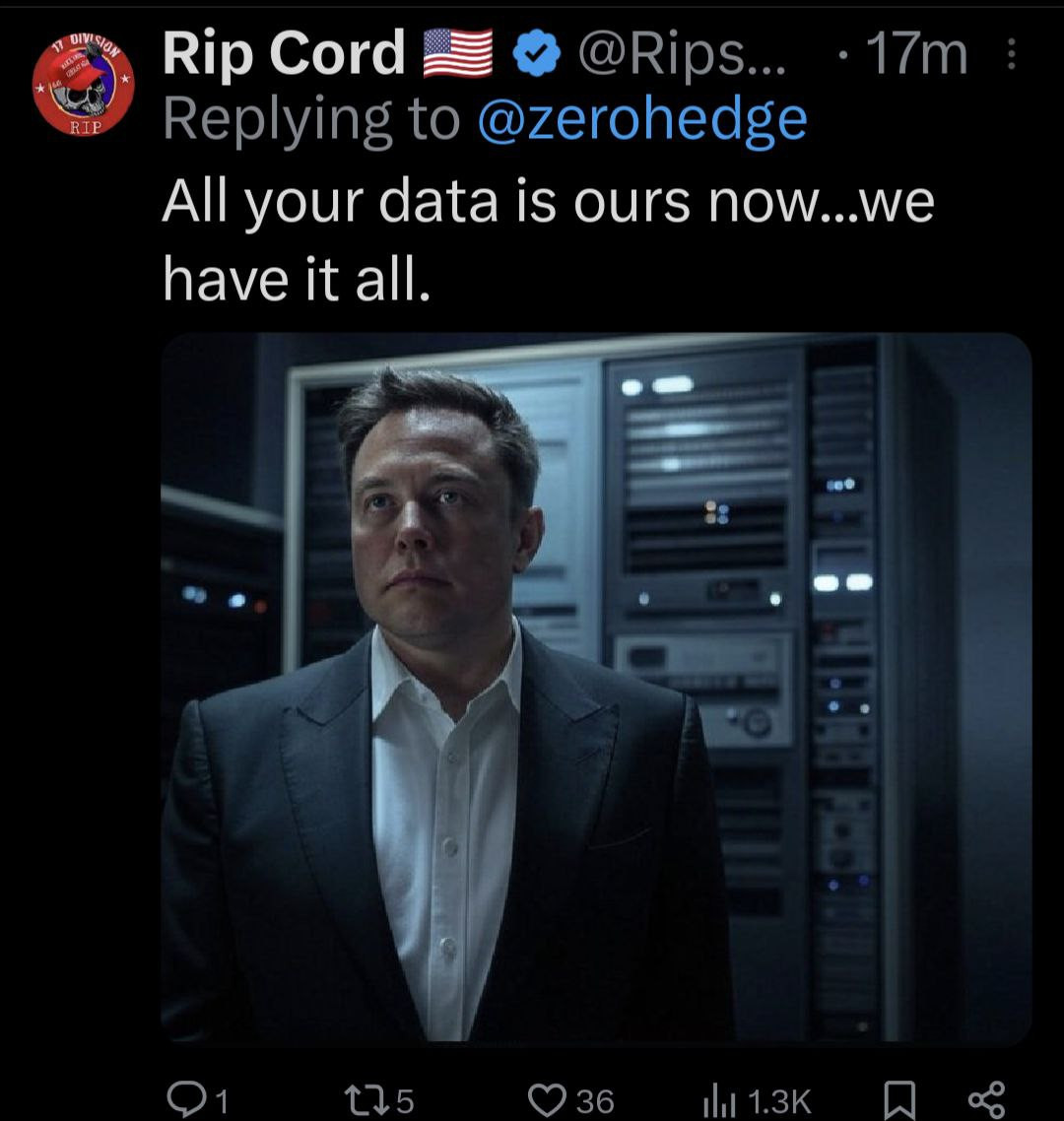The height and width of the screenshot is (1121, 1064).
Task: Click the reply count of 1
Action: pos(221,1100)
